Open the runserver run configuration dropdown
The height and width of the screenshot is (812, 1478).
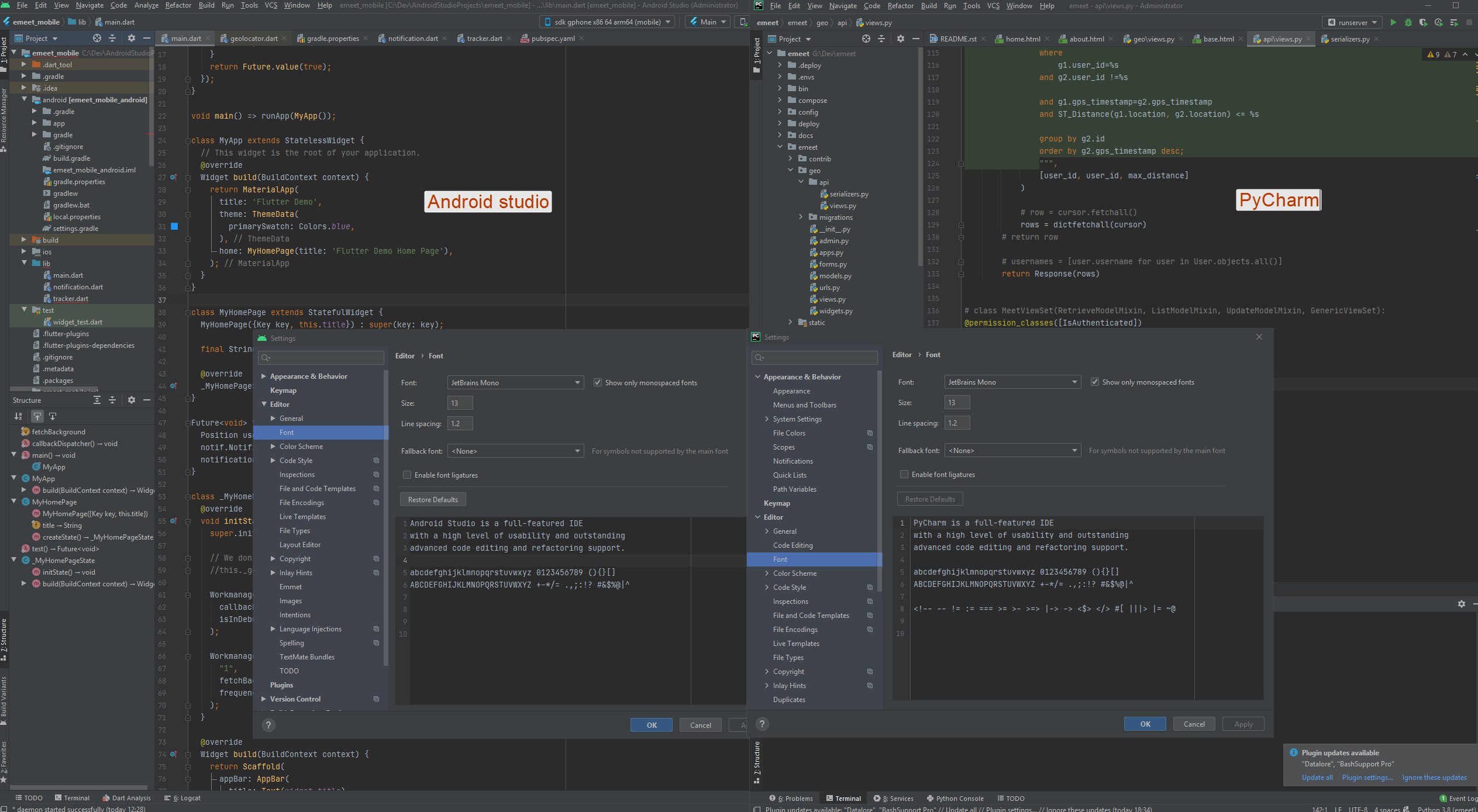[x=1352, y=22]
